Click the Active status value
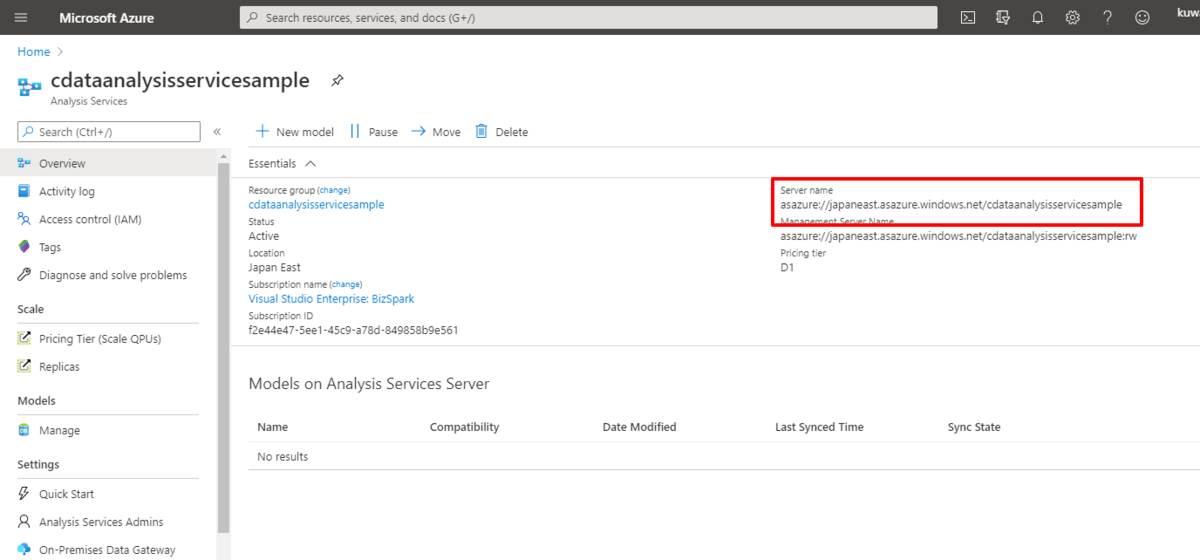The width and height of the screenshot is (1200, 560). click(x=264, y=236)
